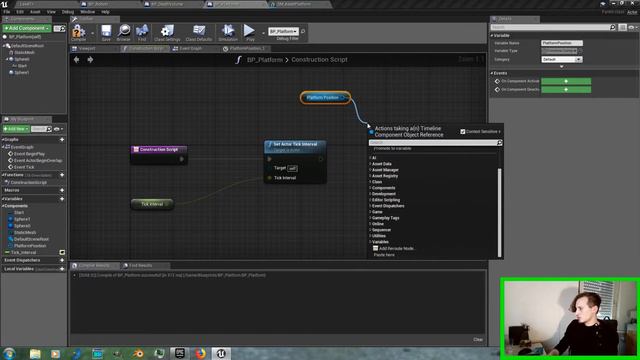Viewport: 640px width, 360px height.
Task: Click the plus icon on Functions section
Action: [x=62, y=175]
